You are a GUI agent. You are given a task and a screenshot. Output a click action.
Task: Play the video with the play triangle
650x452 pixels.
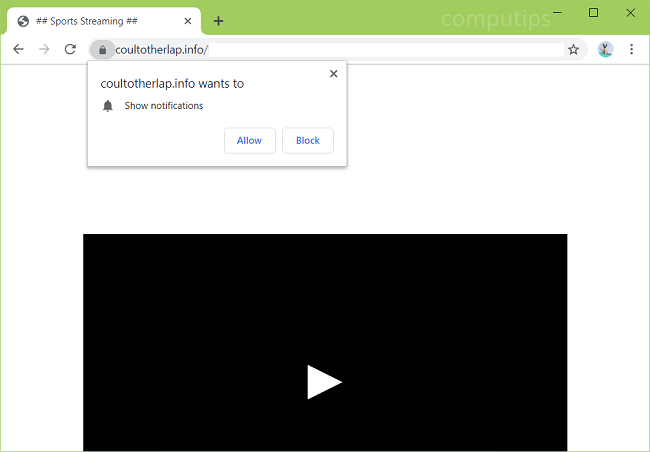324,382
